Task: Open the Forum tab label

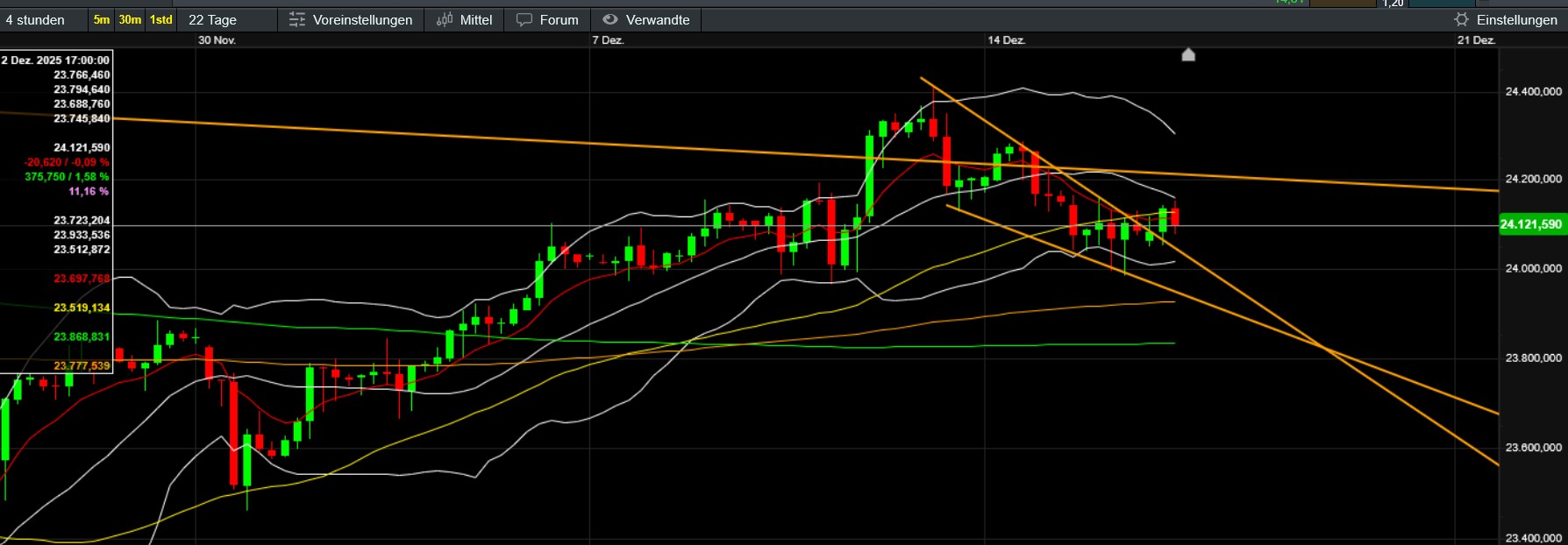Action: point(559,19)
